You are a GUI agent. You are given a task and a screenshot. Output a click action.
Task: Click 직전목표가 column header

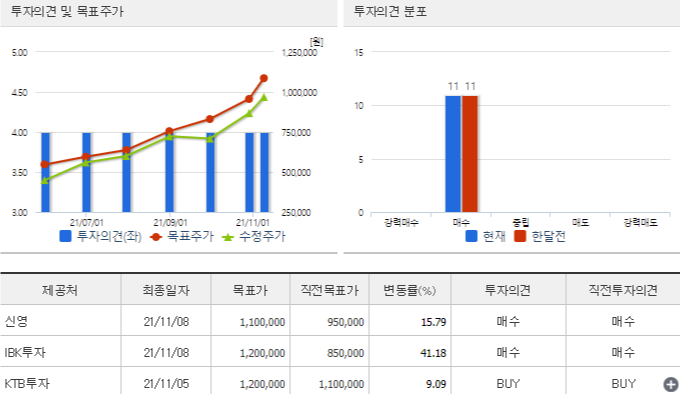pos(330,290)
